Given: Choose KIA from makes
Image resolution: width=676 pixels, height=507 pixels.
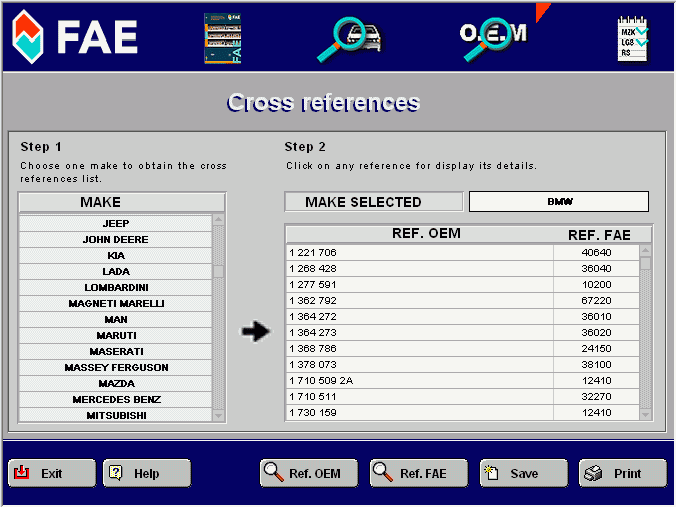Looking at the screenshot, I should pos(116,255).
